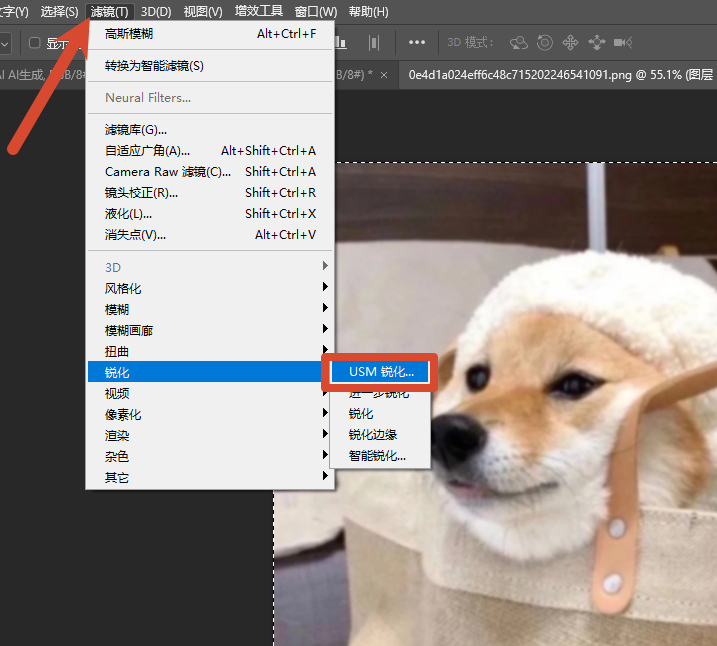Select 锐化边缘 in the submenu
Viewport: 717px width, 646px height.
[380, 435]
